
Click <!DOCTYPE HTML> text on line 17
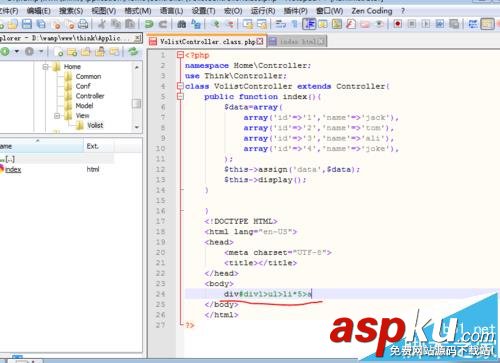(241, 221)
